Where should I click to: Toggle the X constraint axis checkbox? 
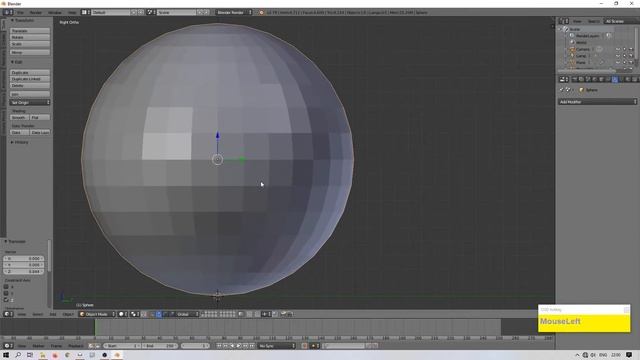[6, 287]
